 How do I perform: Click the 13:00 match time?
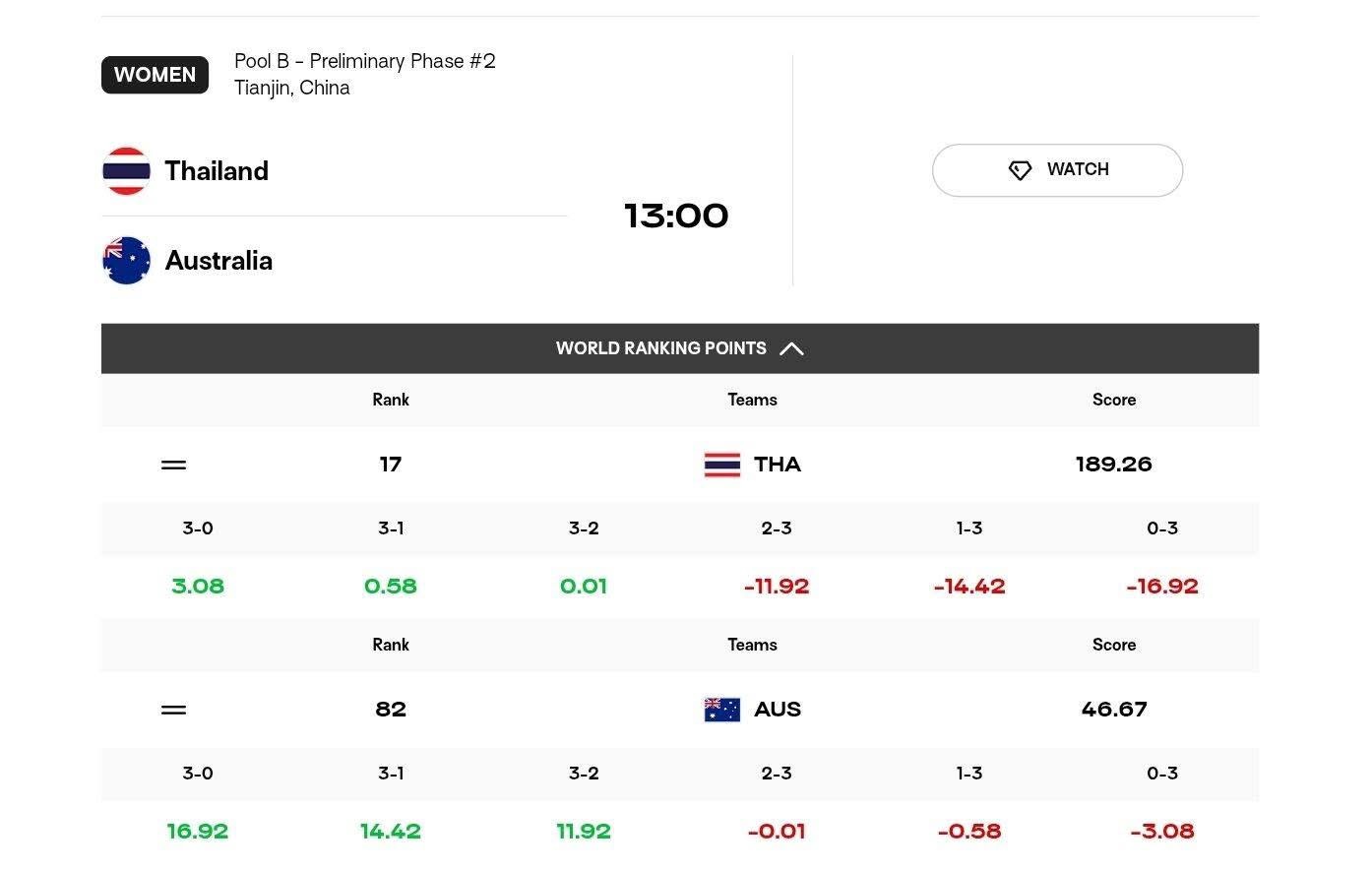[676, 216]
